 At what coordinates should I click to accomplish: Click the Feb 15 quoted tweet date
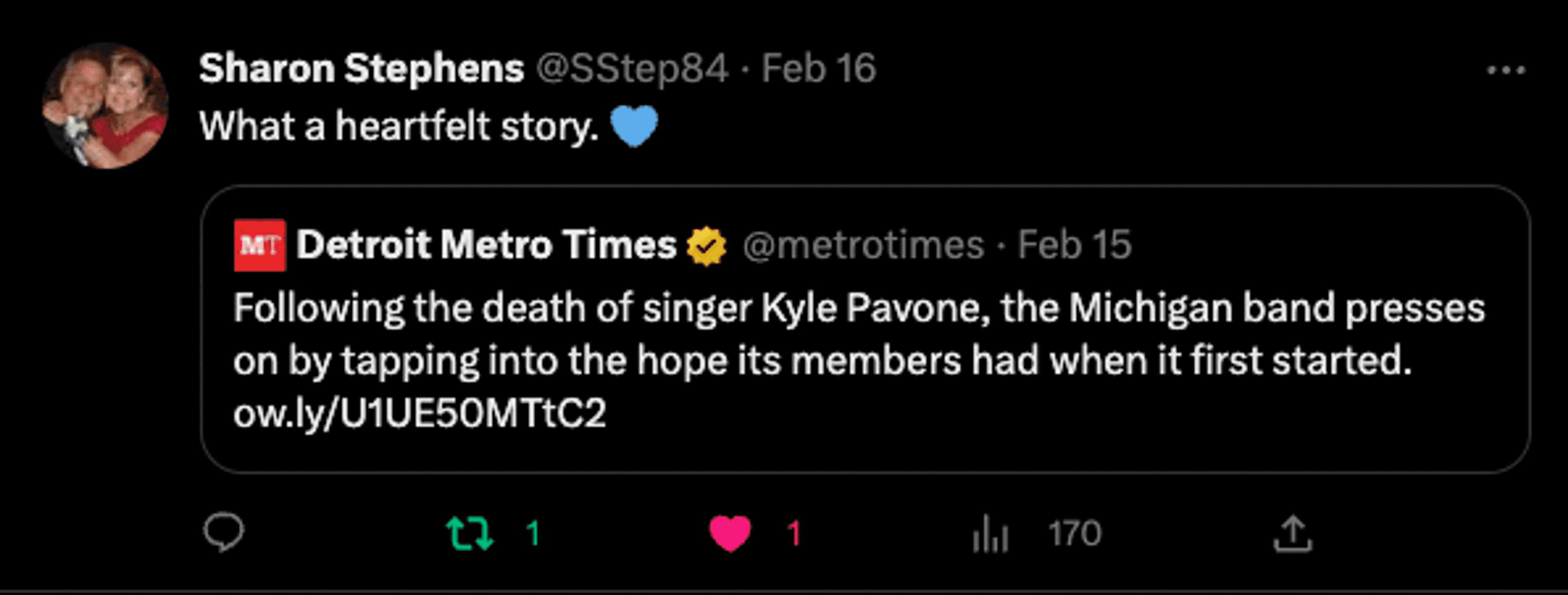tap(1074, 245)
